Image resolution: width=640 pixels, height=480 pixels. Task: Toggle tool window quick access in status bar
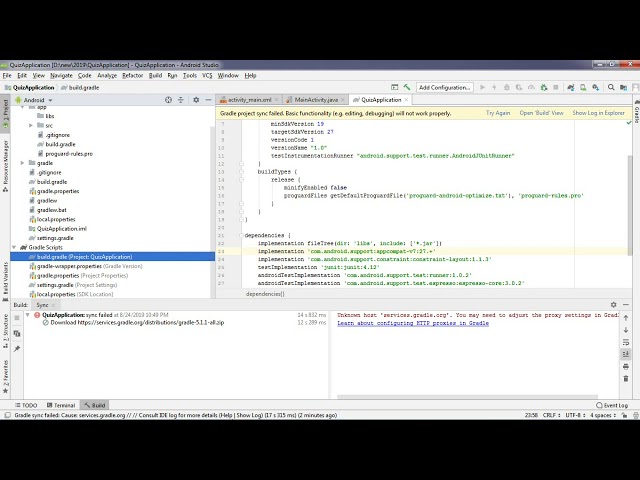click(7, 415)
